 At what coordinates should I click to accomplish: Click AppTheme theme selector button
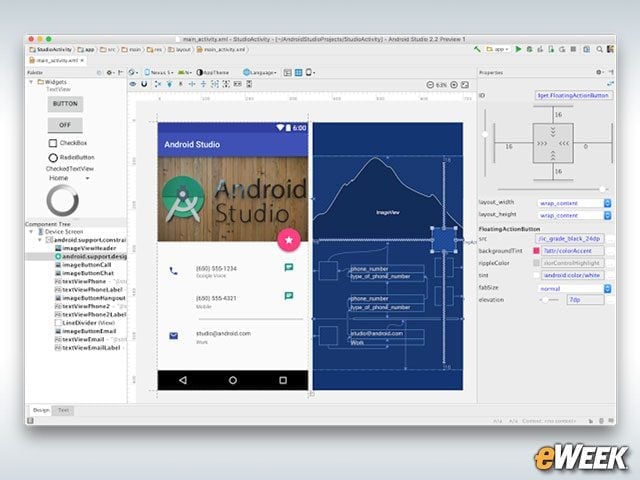coord(213,73)
